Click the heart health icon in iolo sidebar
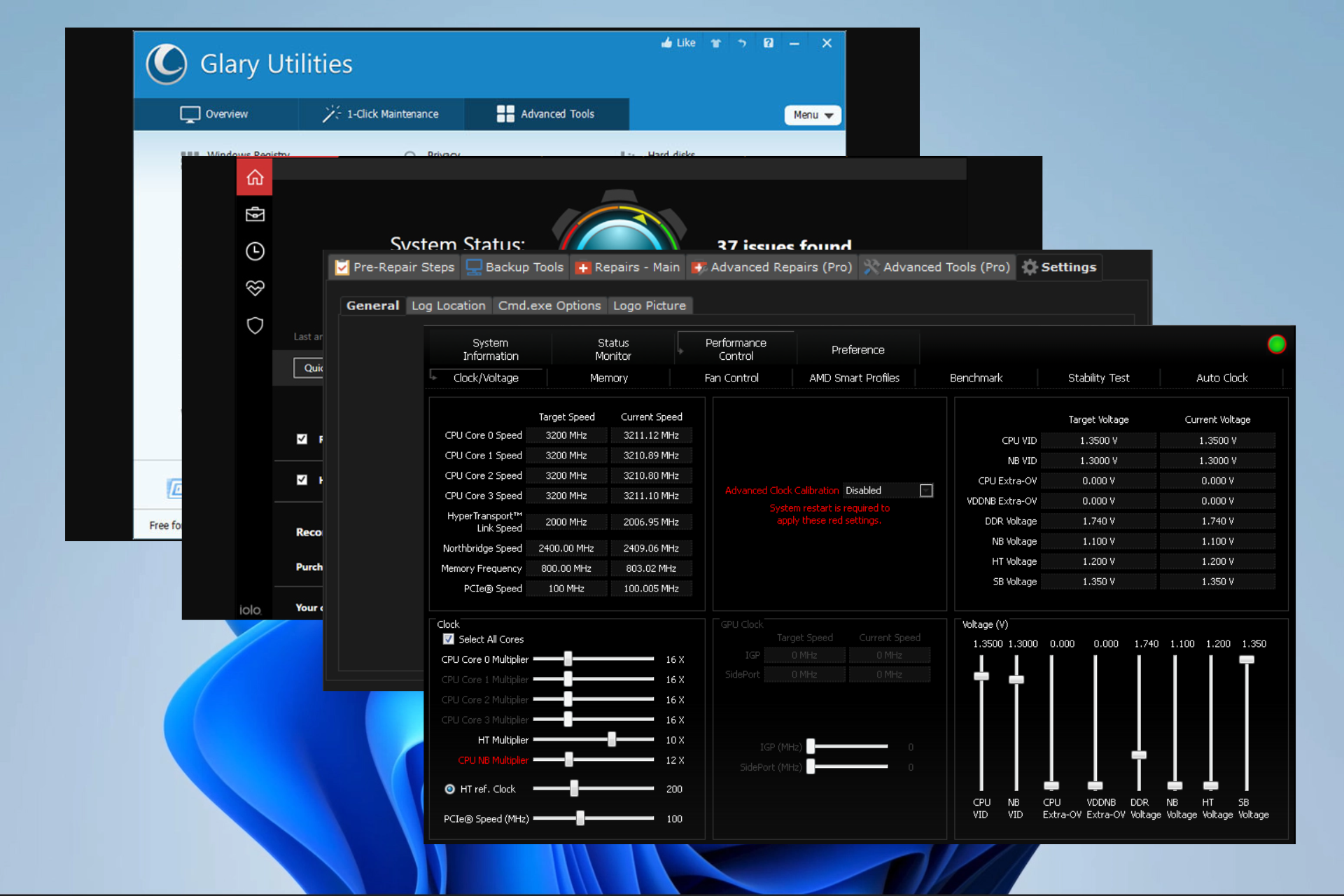The image size is (1344, 896). (255, 288)
